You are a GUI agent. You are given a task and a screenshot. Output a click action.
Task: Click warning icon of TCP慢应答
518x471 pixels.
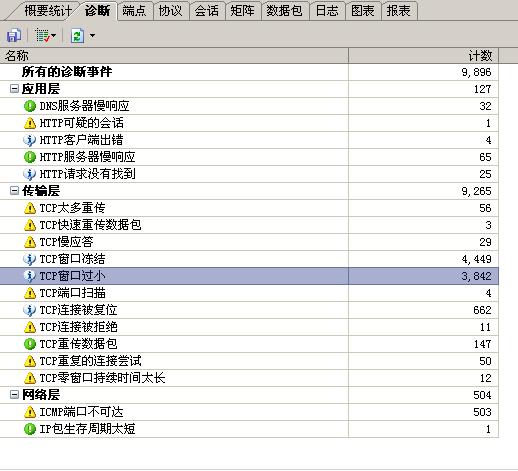[x=30, y=242]
